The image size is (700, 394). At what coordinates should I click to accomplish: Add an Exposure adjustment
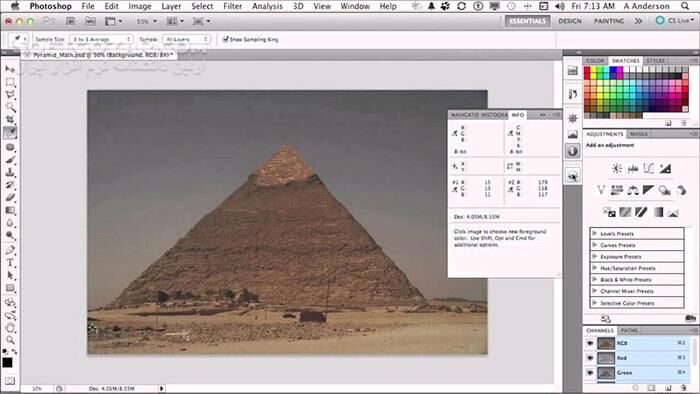665,168
